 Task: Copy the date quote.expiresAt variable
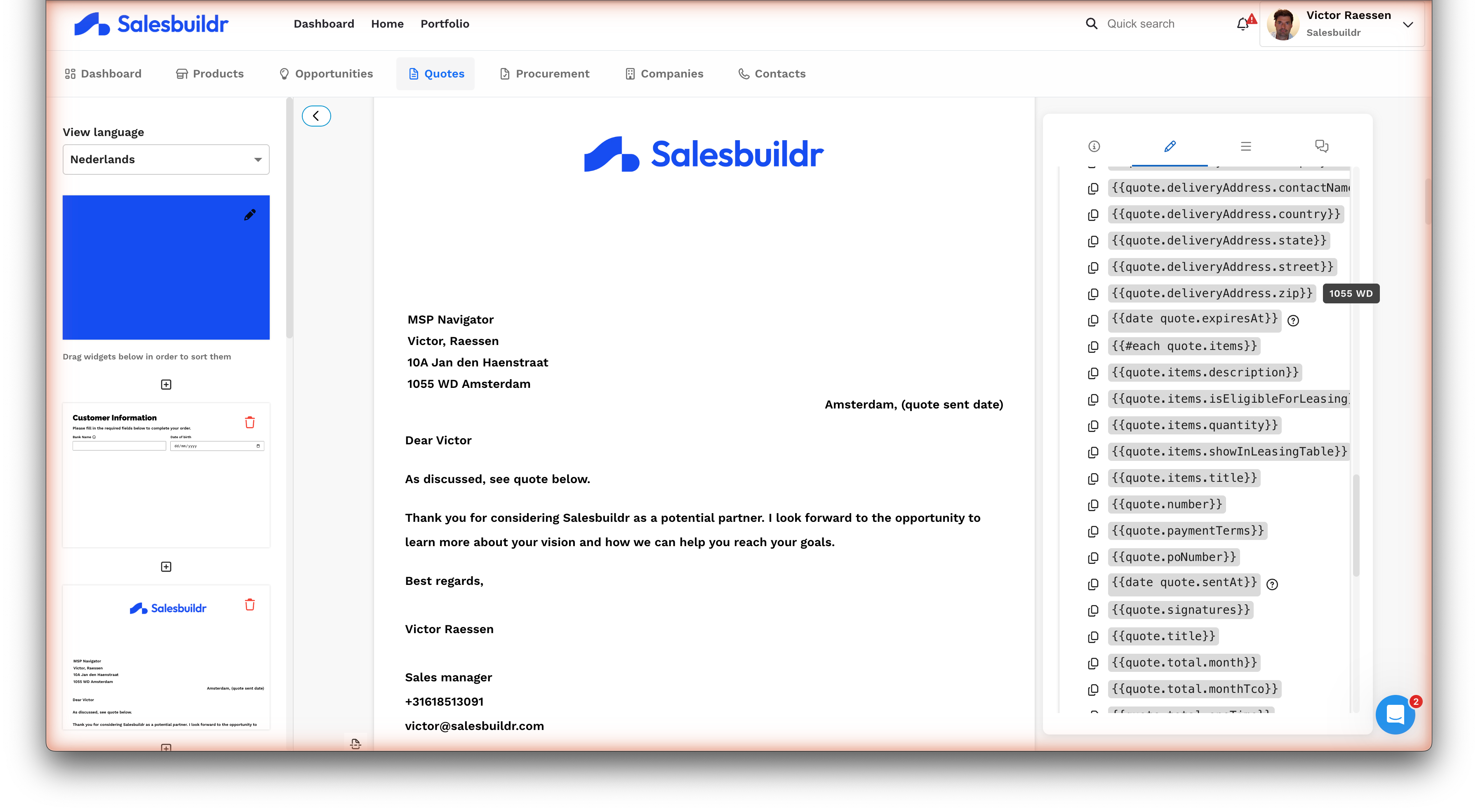[x=1093, y=320]
